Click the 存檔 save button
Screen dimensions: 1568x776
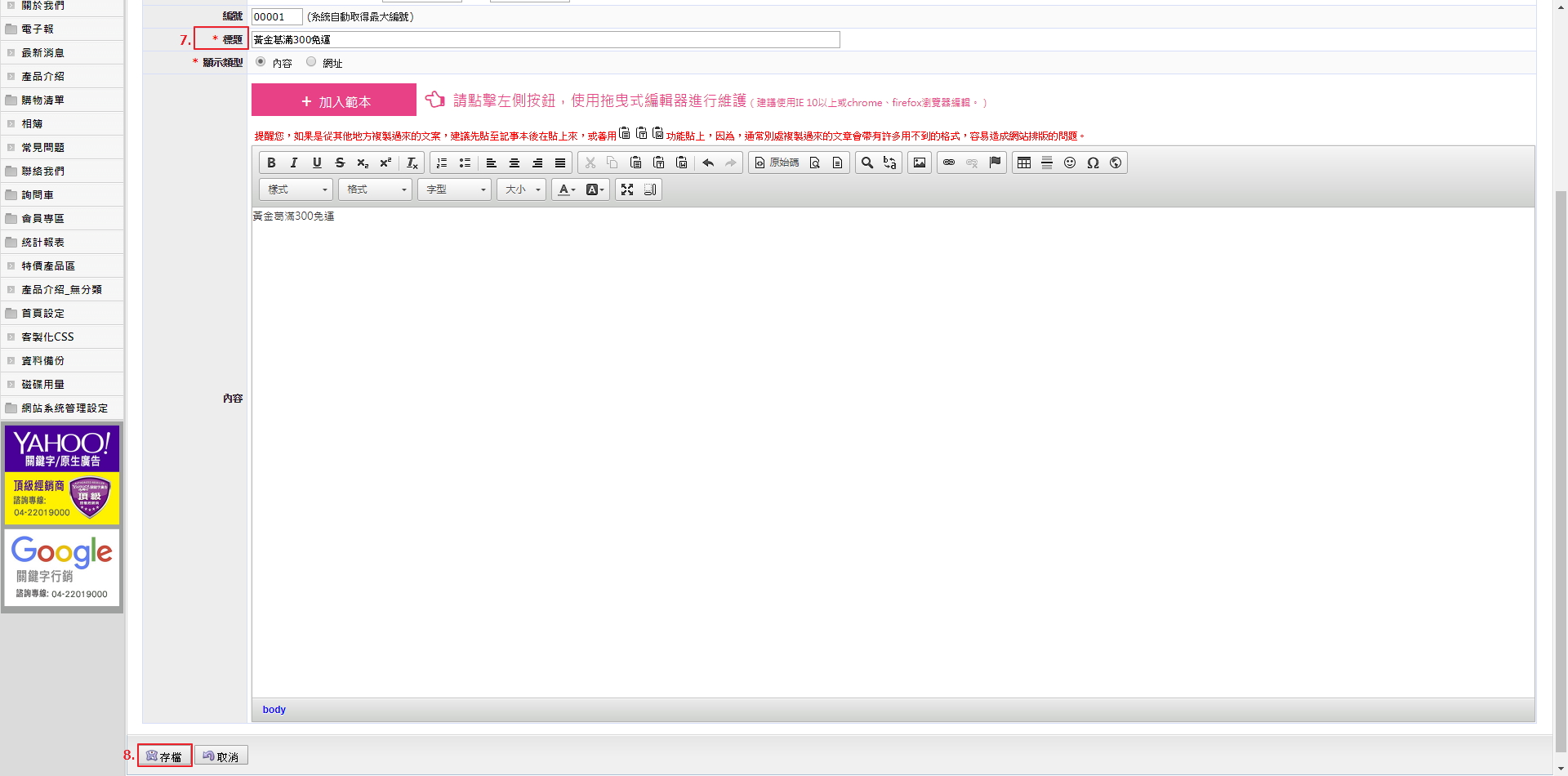165,756
